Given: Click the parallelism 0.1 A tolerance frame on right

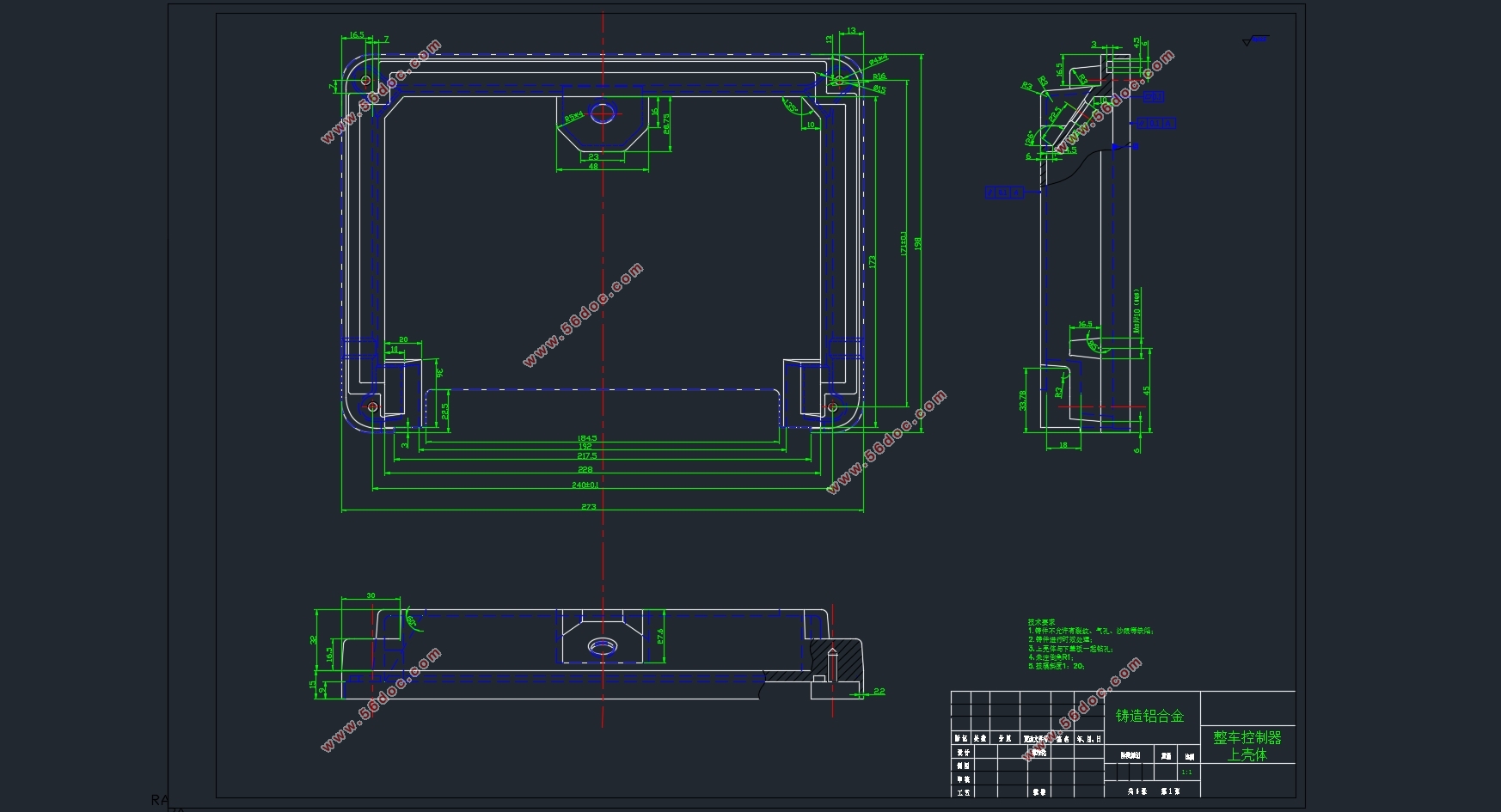Looking at the screenshot, I should (1156, 124).
